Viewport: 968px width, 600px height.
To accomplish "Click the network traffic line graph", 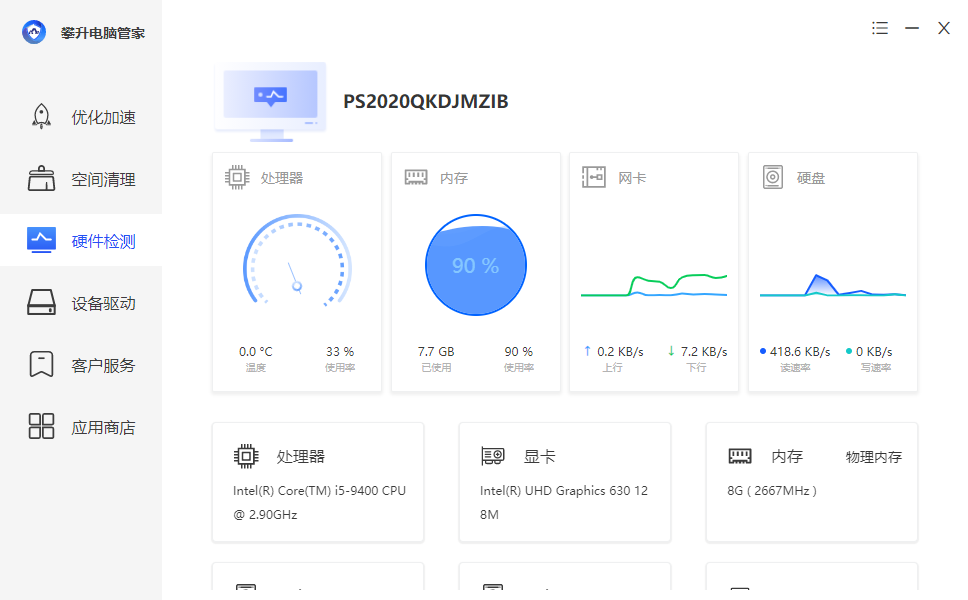I will pos(654,285).
